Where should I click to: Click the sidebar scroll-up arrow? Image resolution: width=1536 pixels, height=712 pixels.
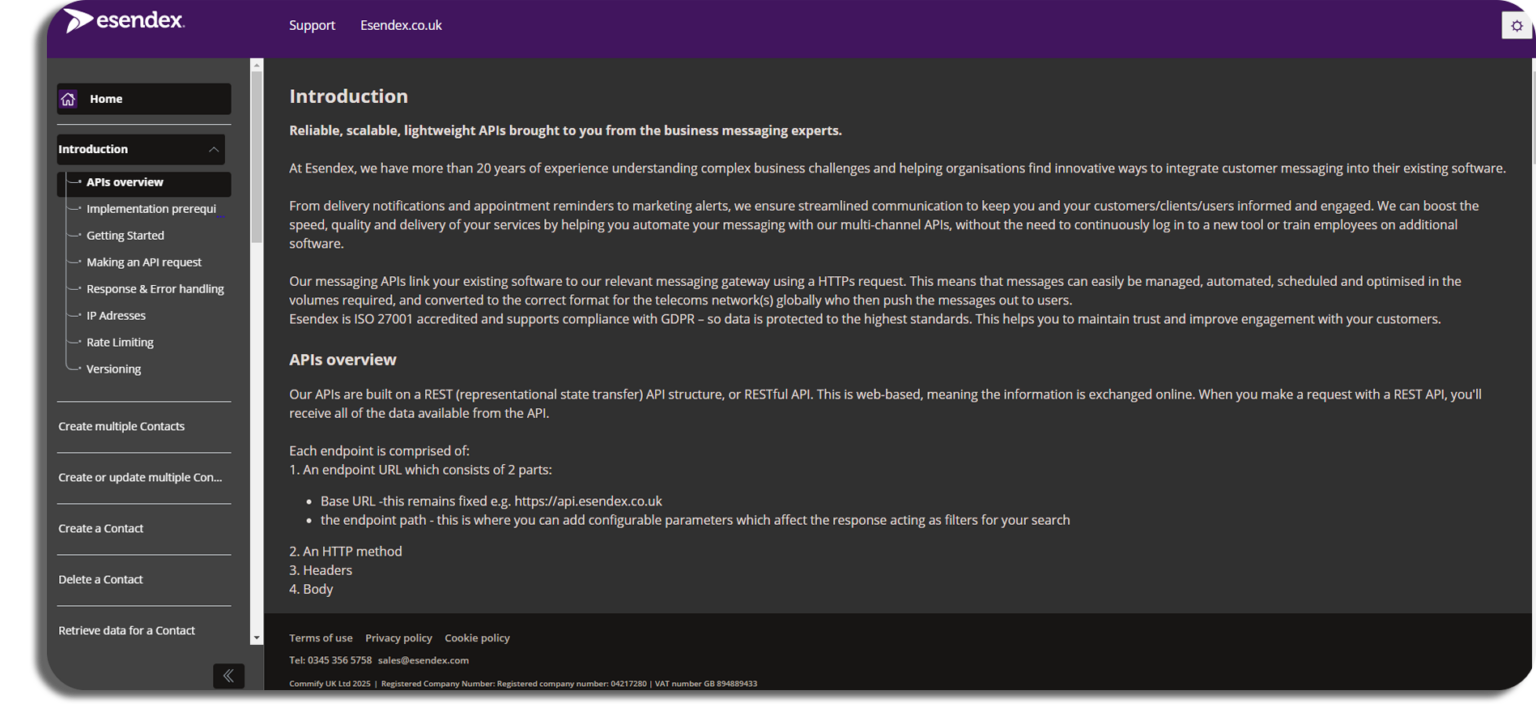point(256,66)
